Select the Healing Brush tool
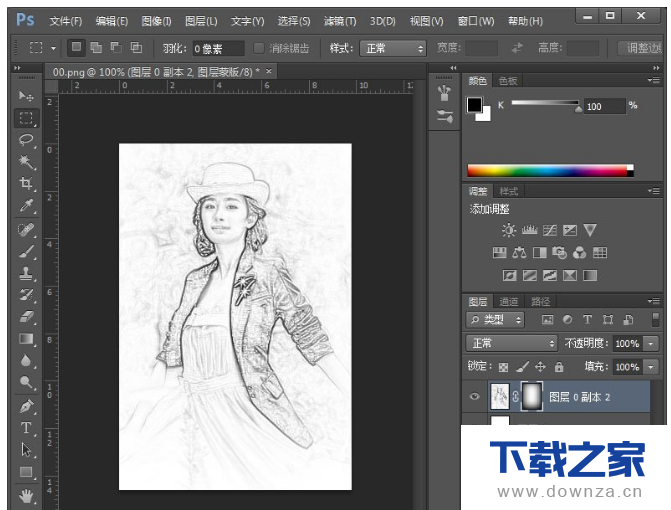 (x=26, y=230)
